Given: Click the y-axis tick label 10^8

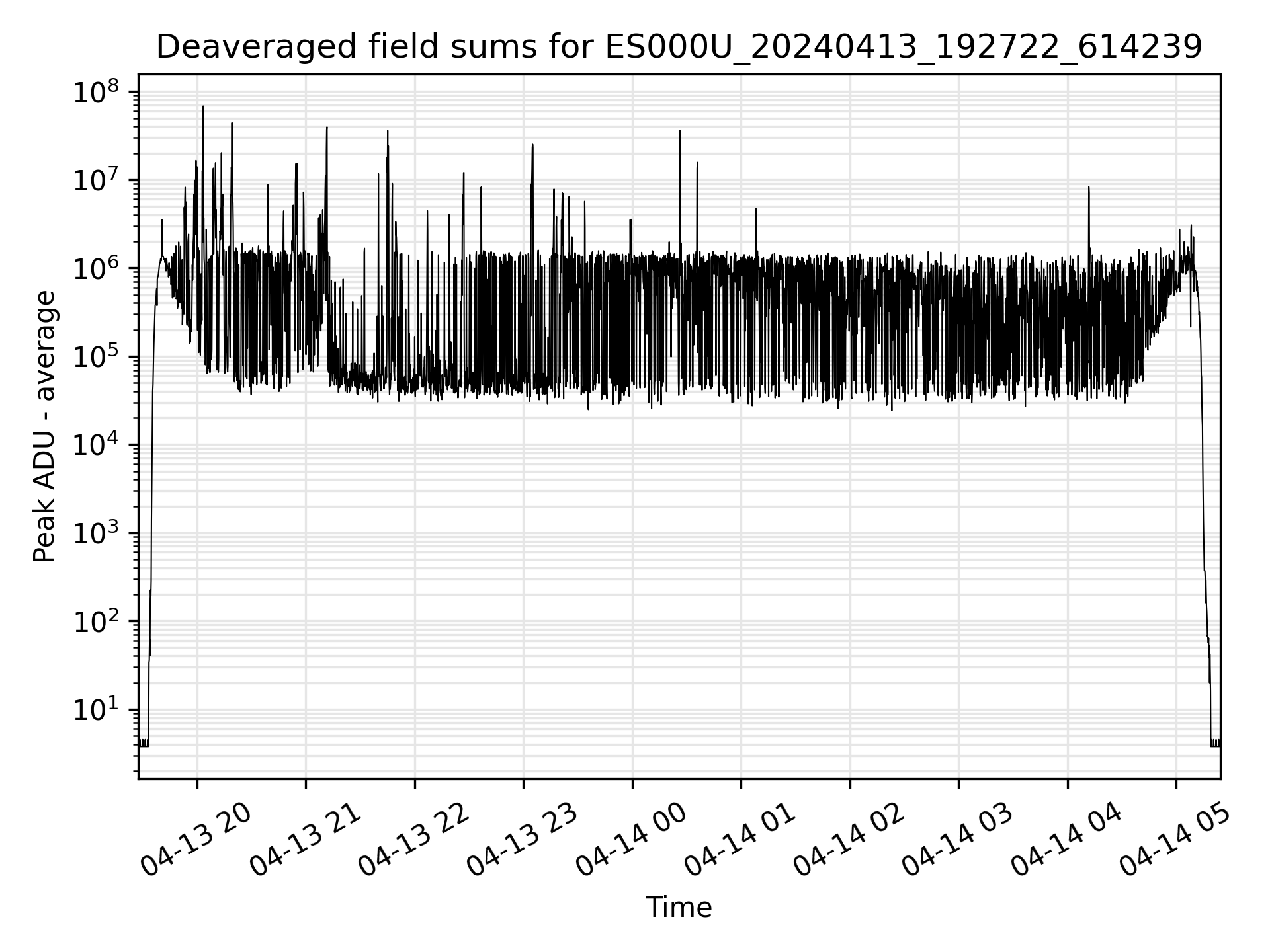Looking at the screenshot, I should 97,92.
